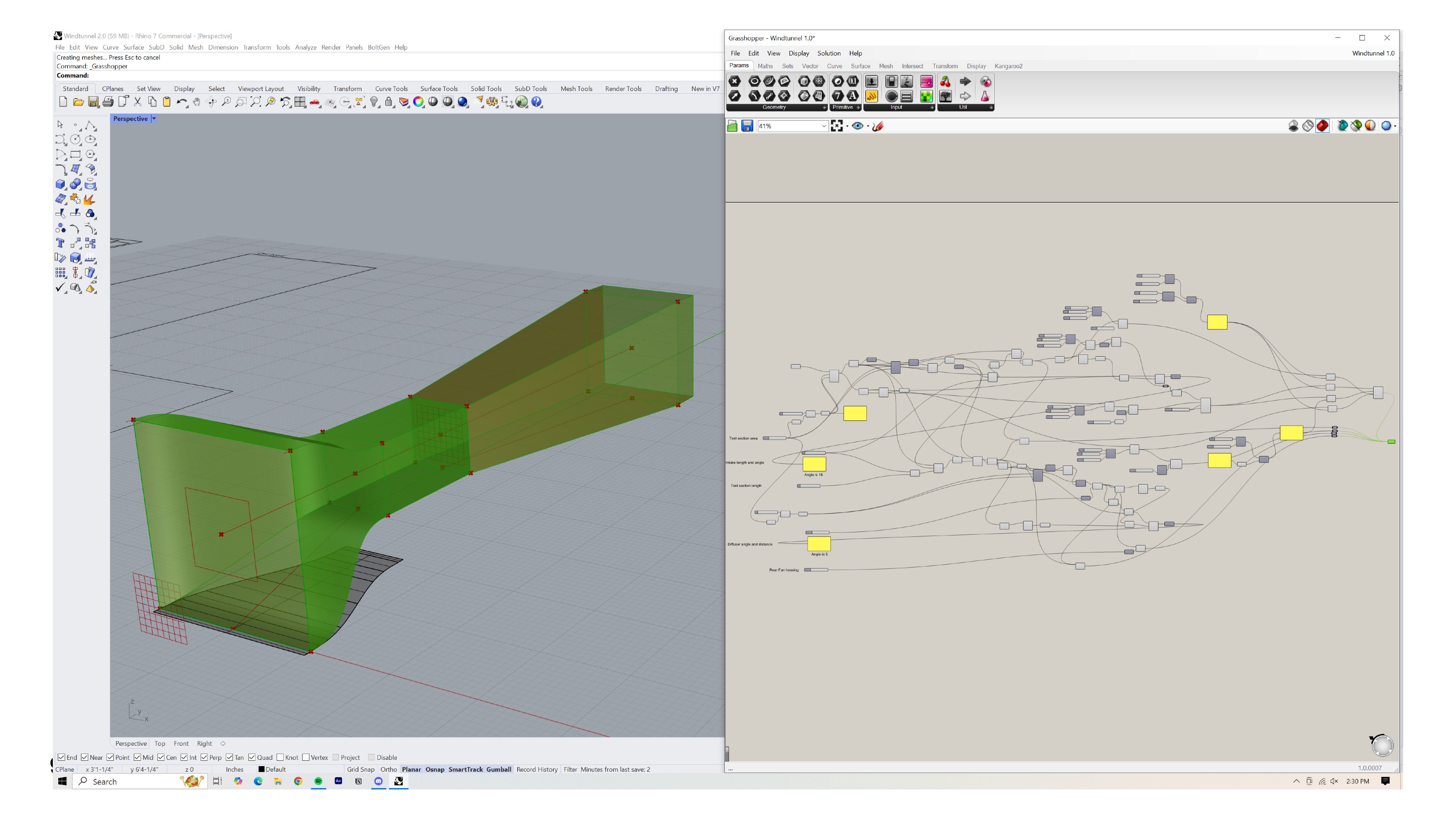Expand the Geometry component panel
Viewport: 1456px width, 819px height.
[x=824, y=107]
